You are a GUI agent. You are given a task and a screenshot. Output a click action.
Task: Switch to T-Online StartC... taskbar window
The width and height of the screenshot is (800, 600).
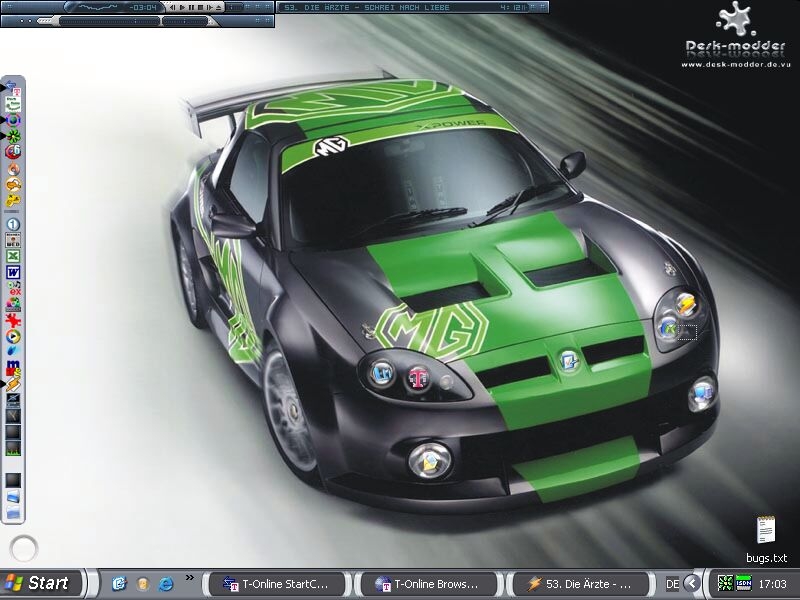[278, 584]
